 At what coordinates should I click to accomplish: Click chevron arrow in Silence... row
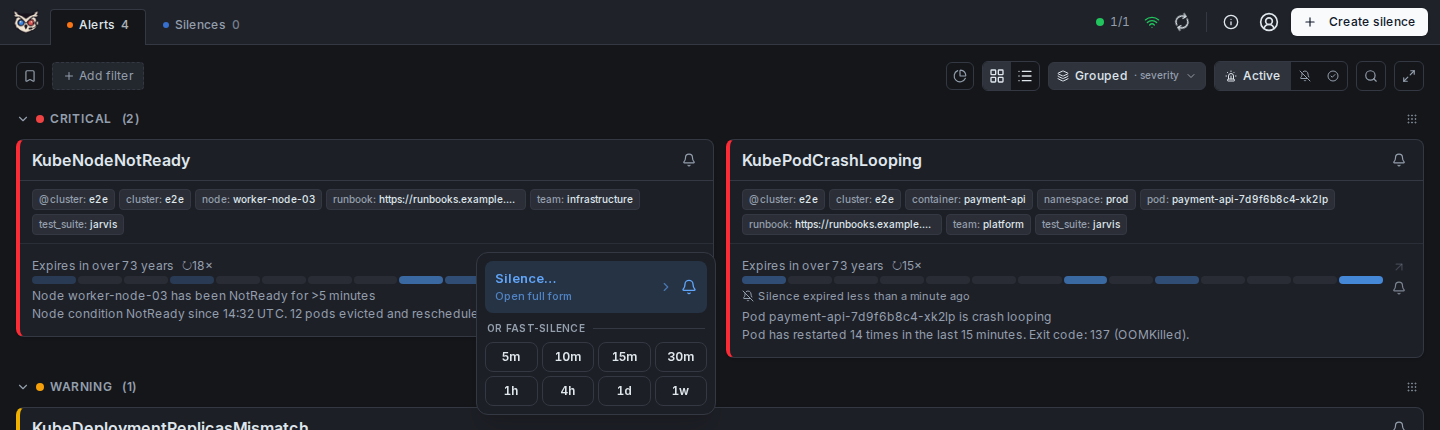point(666,287)
